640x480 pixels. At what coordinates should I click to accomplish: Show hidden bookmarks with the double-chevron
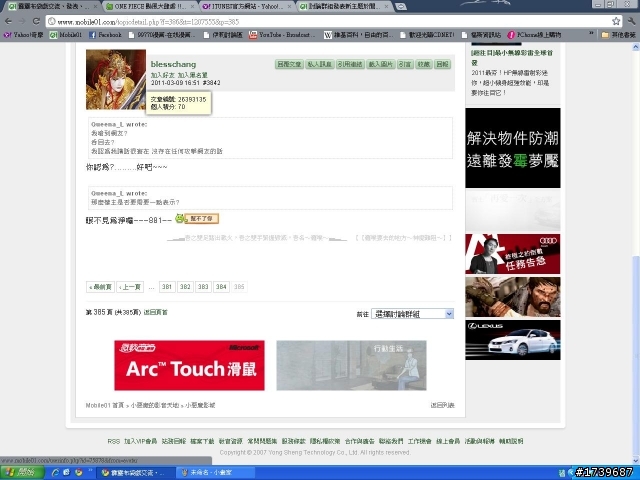(x=591, y=35)
